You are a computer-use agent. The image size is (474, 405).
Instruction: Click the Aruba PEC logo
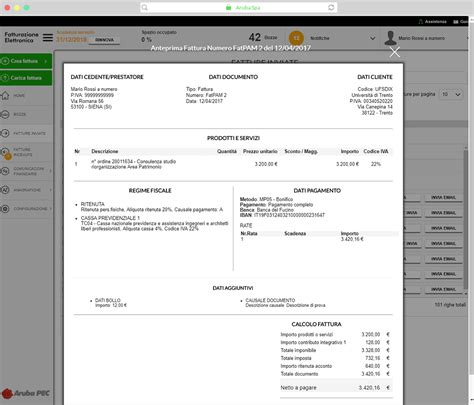tap(26, 393)
